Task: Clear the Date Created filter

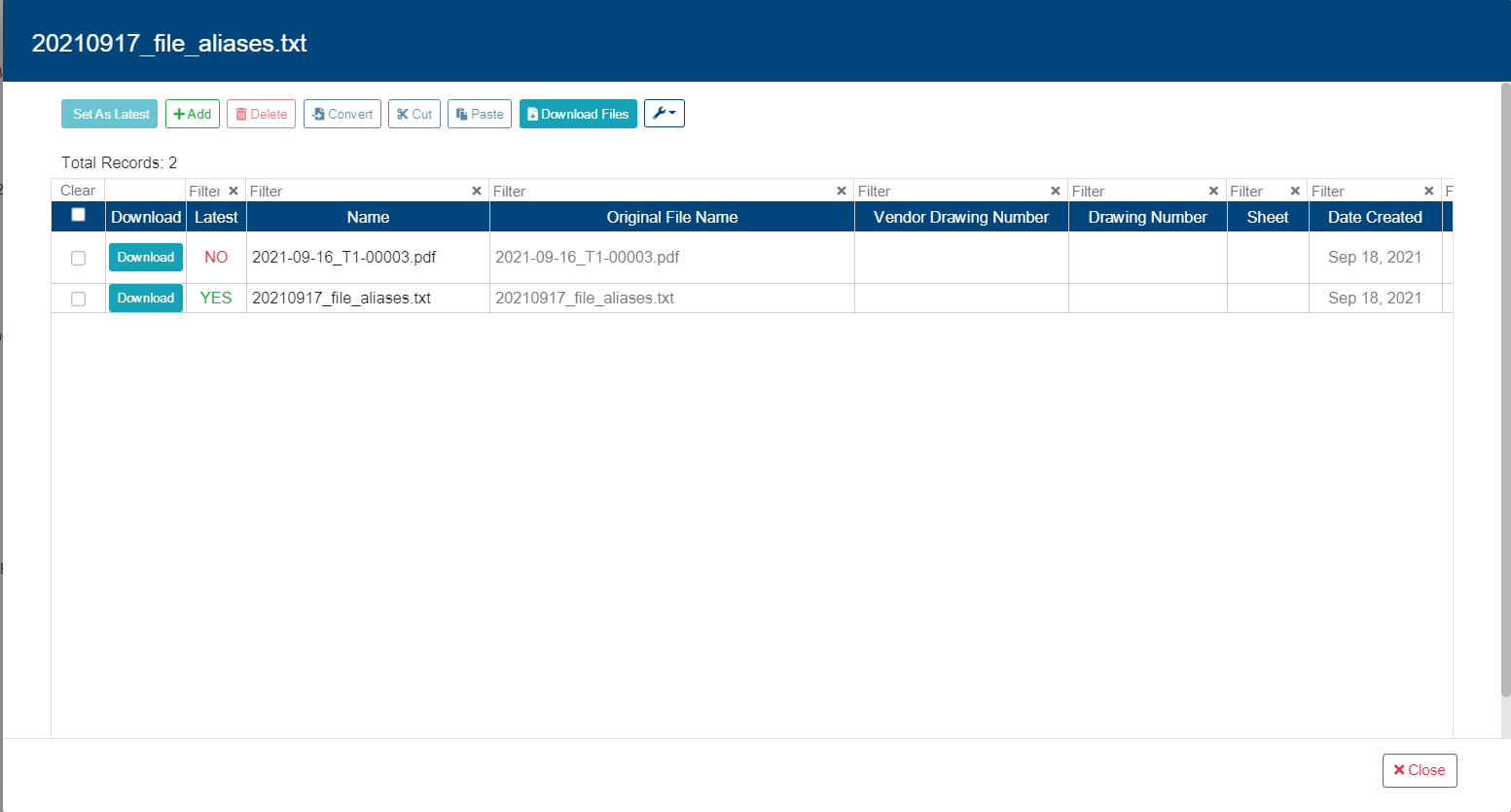Action: coord(1429,191)
